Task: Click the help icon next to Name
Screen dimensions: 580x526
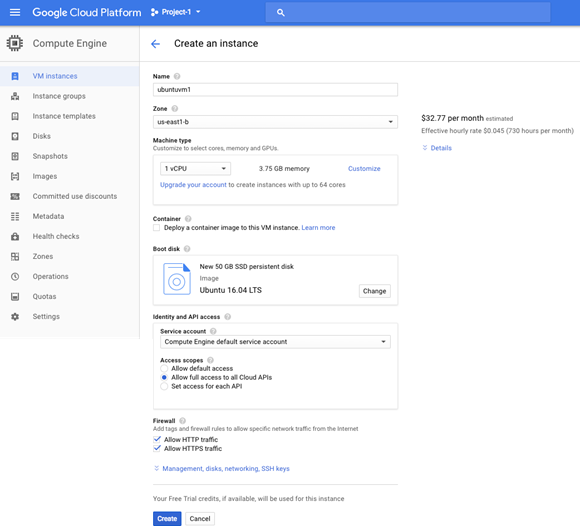Action: (177, 76)
